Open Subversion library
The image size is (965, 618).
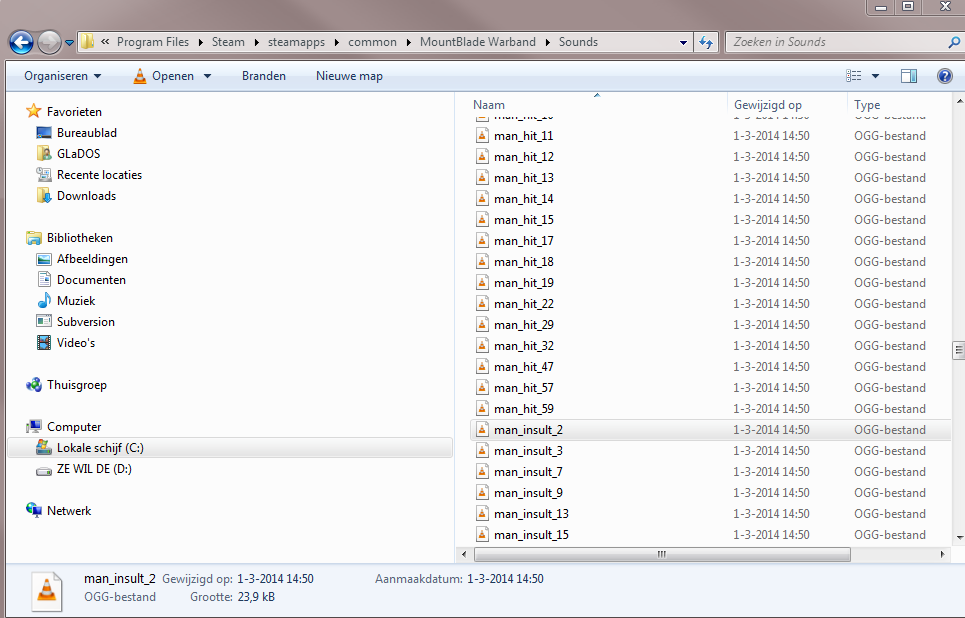click(86, 321)
